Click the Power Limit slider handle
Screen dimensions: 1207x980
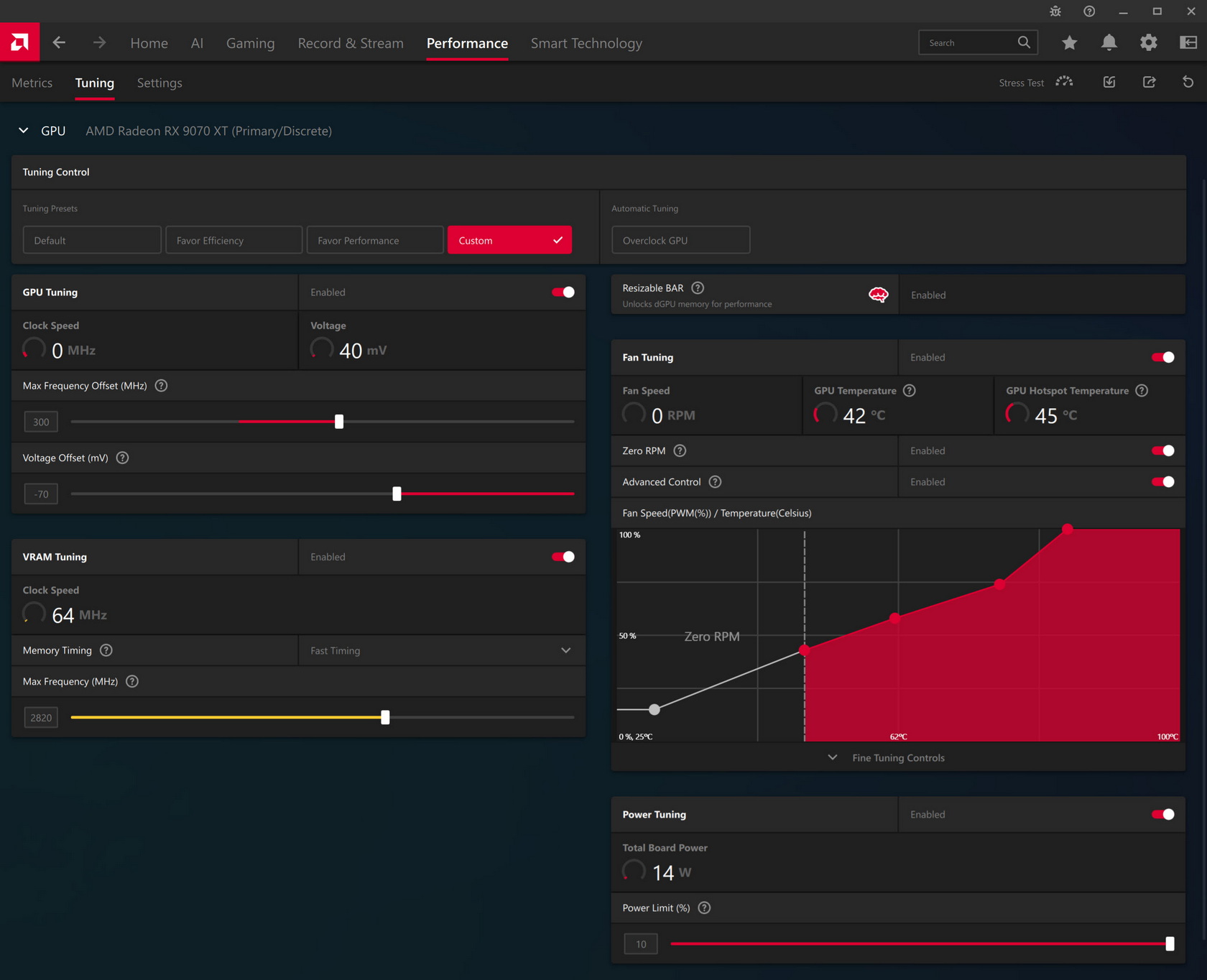pyautogui.click(x=1170, y=944)
